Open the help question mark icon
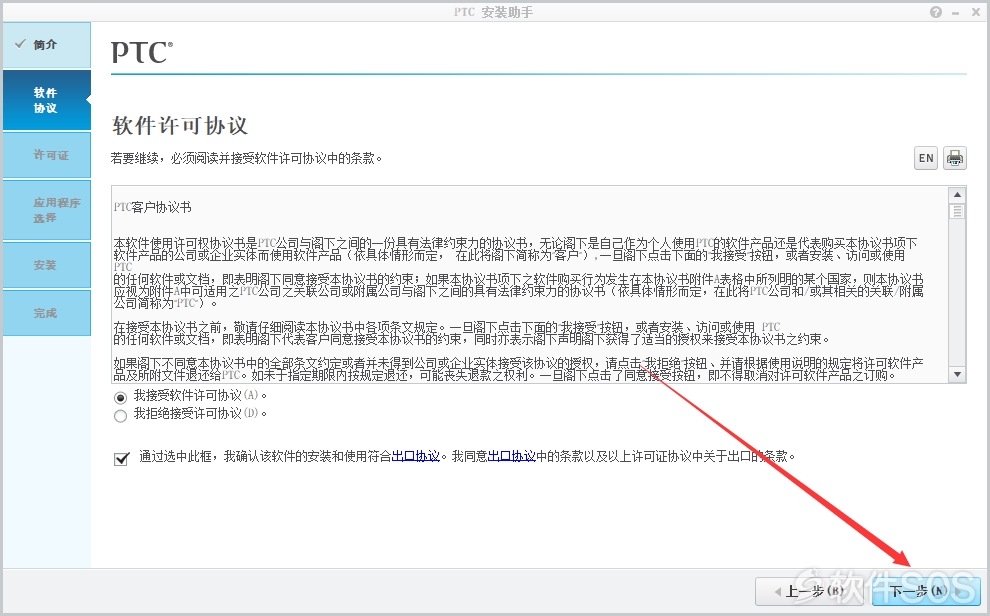 936,12
